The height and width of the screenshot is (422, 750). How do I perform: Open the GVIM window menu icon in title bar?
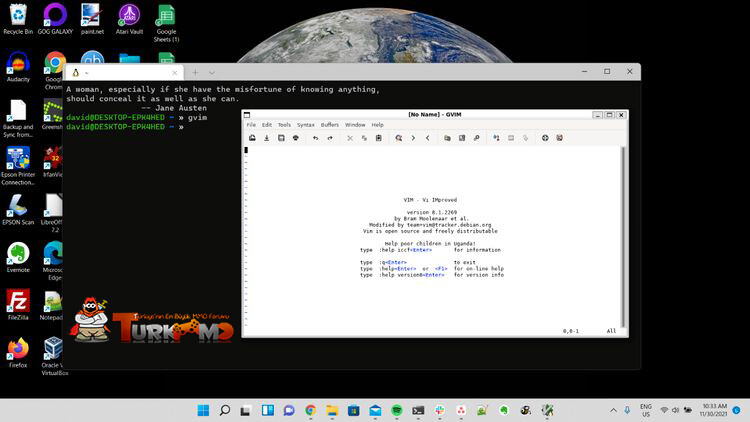[x=247, y=115]
